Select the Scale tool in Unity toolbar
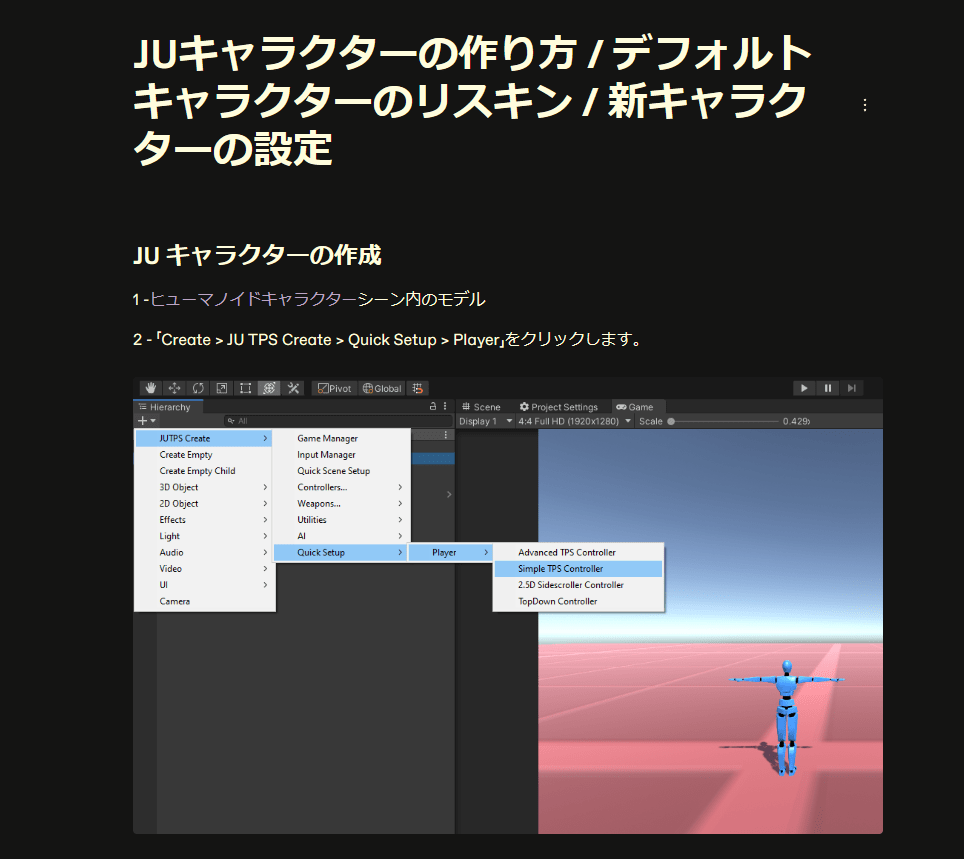This screenshot has height=859, width=964. [x=222, y=388]
